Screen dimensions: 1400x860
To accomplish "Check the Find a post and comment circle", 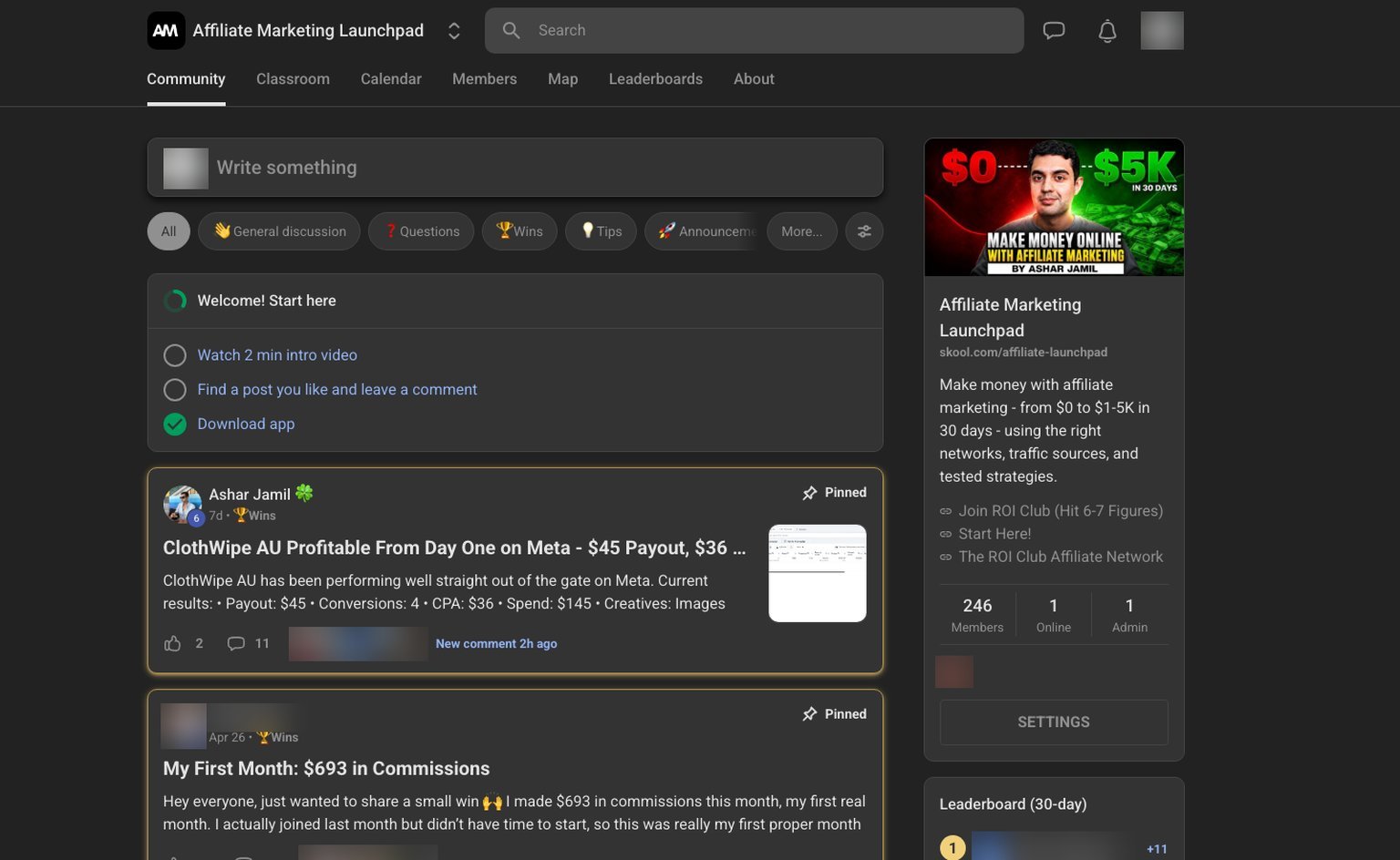I will tap(175, 390).
